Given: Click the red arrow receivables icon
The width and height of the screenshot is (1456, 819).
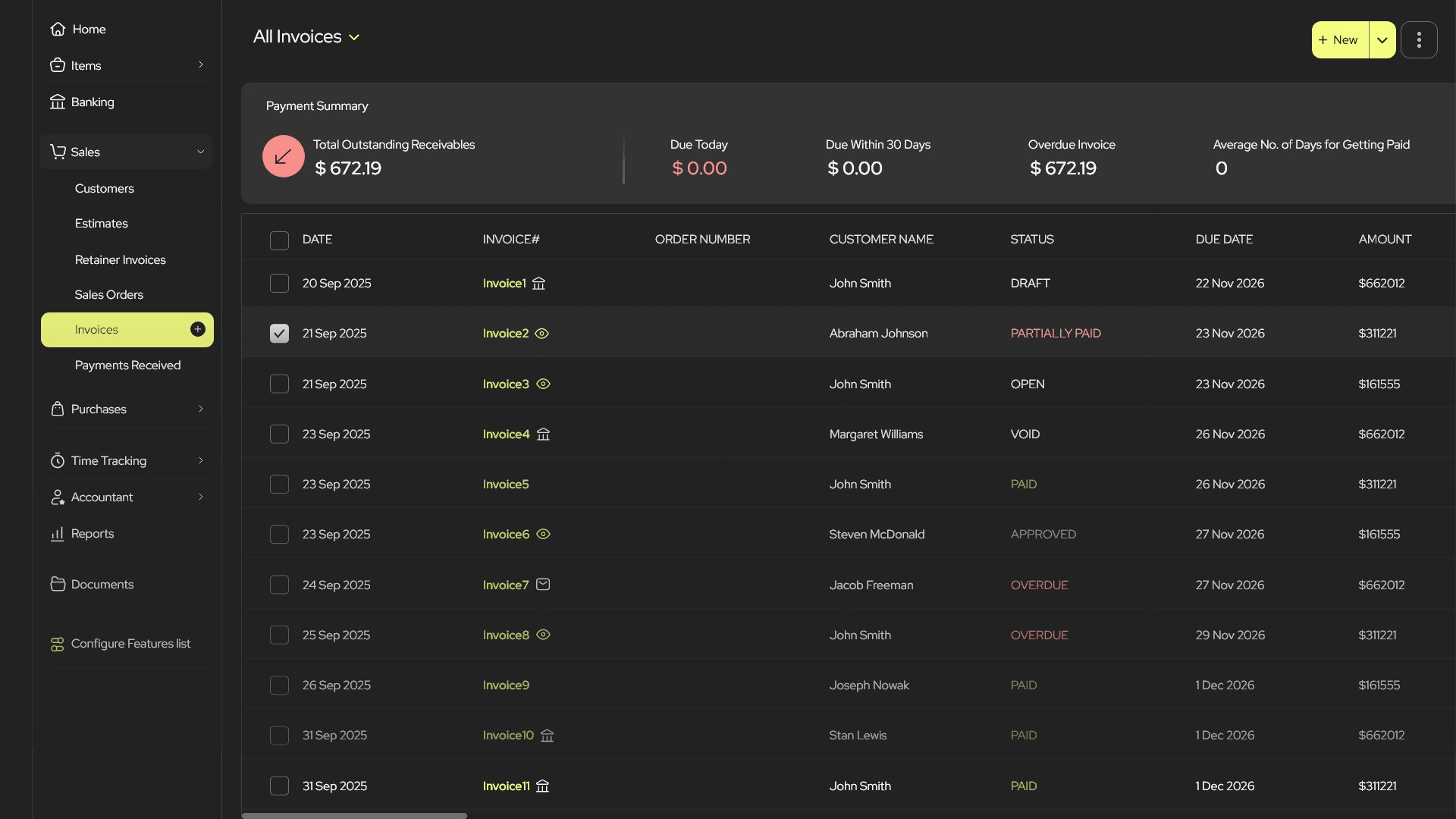Looking at the screenshot, I should [x=283, y=157].
